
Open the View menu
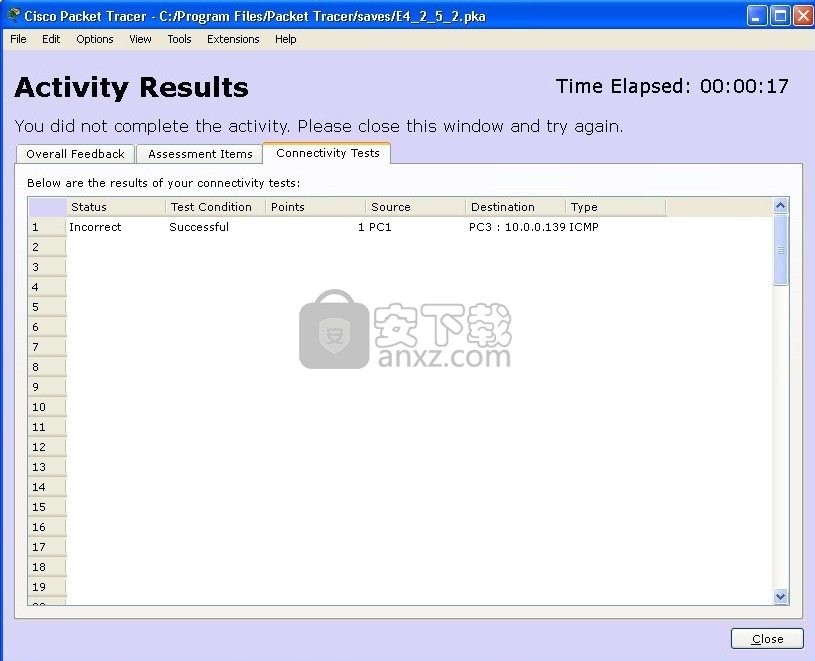140,39
